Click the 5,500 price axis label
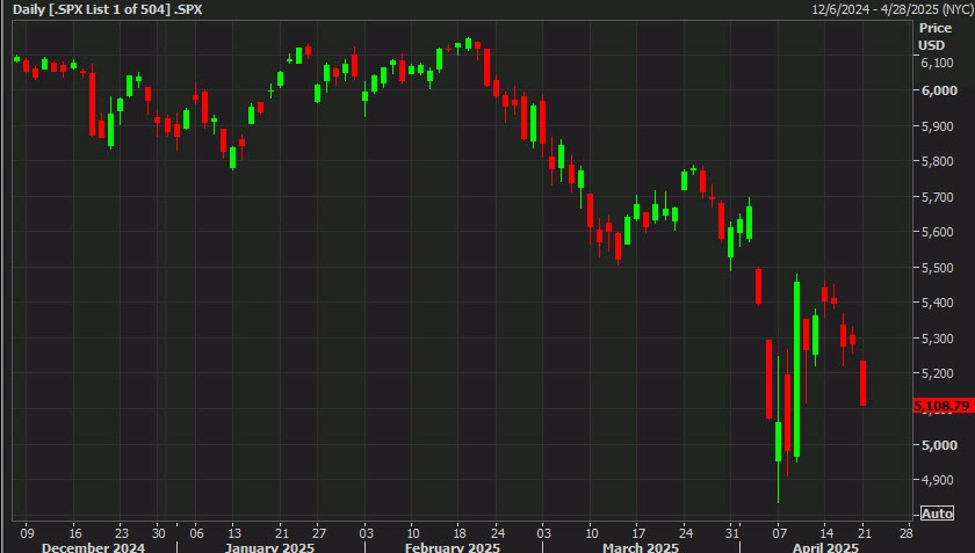Image resolution: width=975 pixels, height=553 pixels. 937,267
